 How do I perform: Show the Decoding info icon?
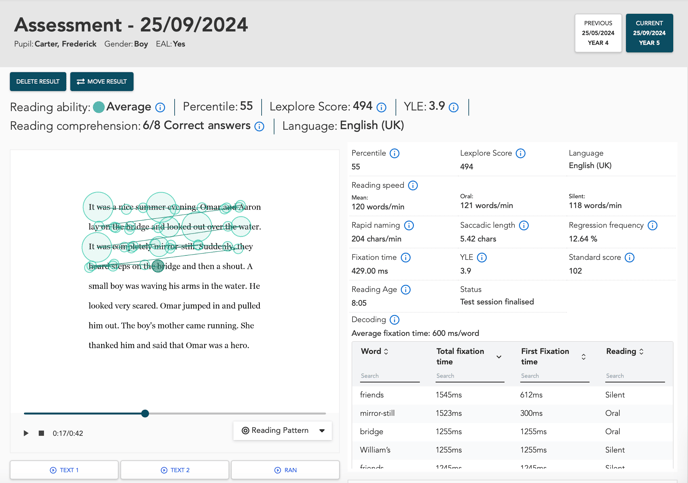click(x=394, y=320)
